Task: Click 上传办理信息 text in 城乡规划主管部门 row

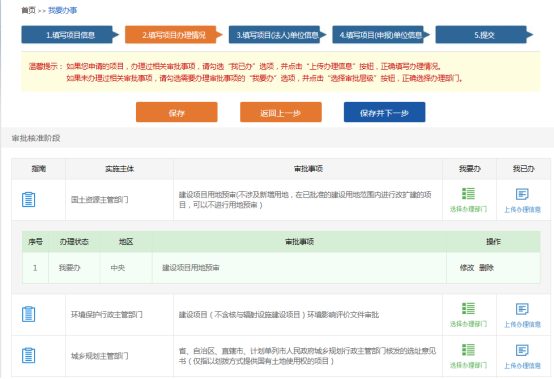Action: click(x=522, y=366)
